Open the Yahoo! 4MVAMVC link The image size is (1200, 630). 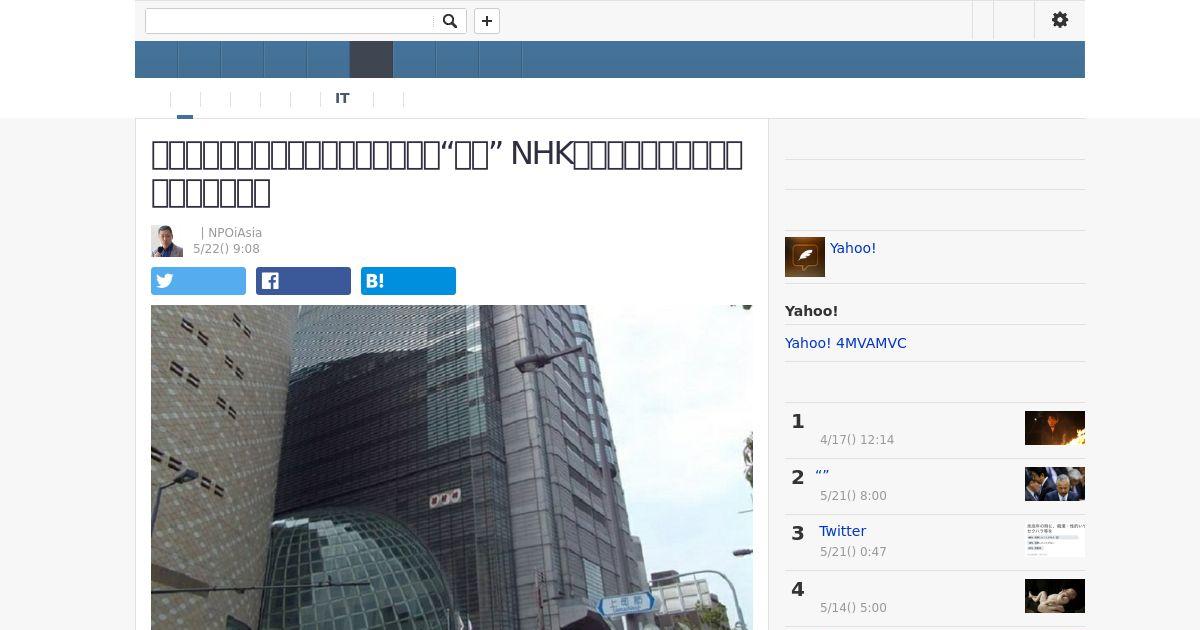click(846, 343)
